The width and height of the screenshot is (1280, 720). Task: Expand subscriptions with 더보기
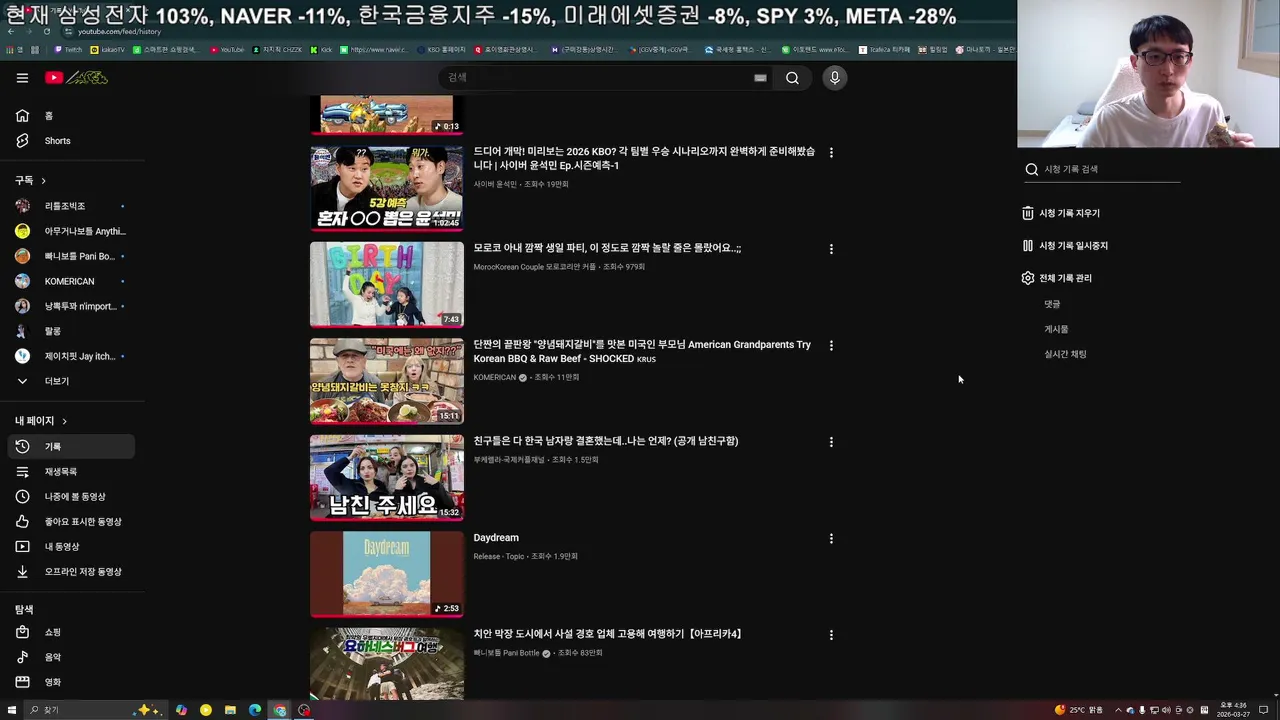[70, 381]
